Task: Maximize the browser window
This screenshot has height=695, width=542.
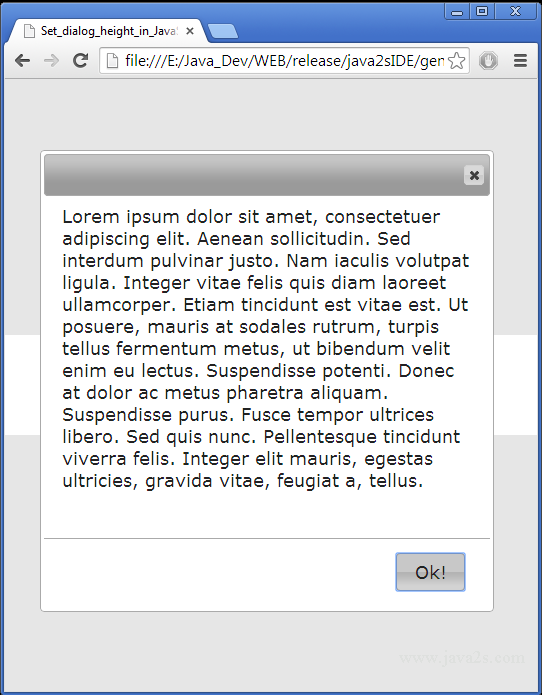Action: 482,11
